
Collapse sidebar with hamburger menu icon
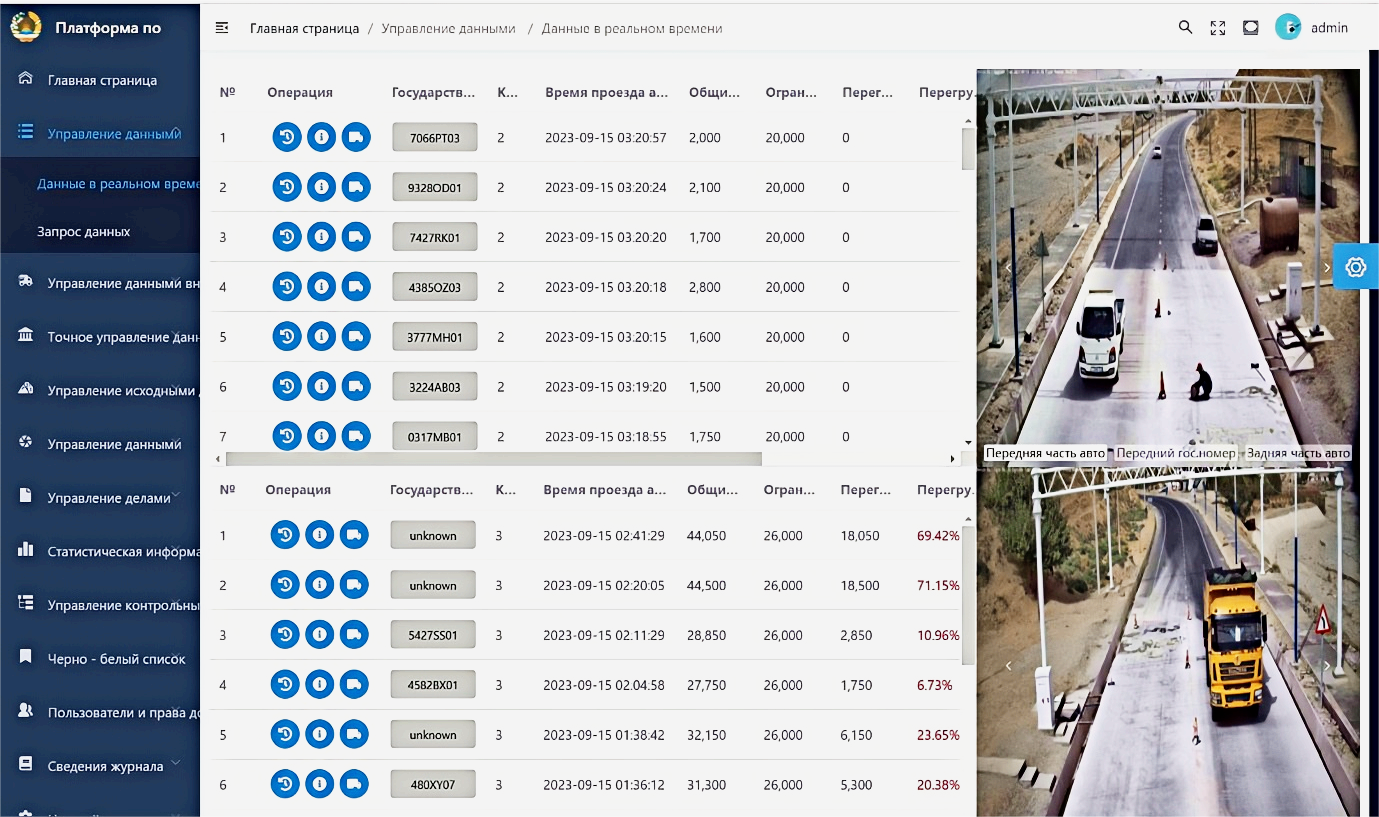pyautogui.click(x=222, y=28)
